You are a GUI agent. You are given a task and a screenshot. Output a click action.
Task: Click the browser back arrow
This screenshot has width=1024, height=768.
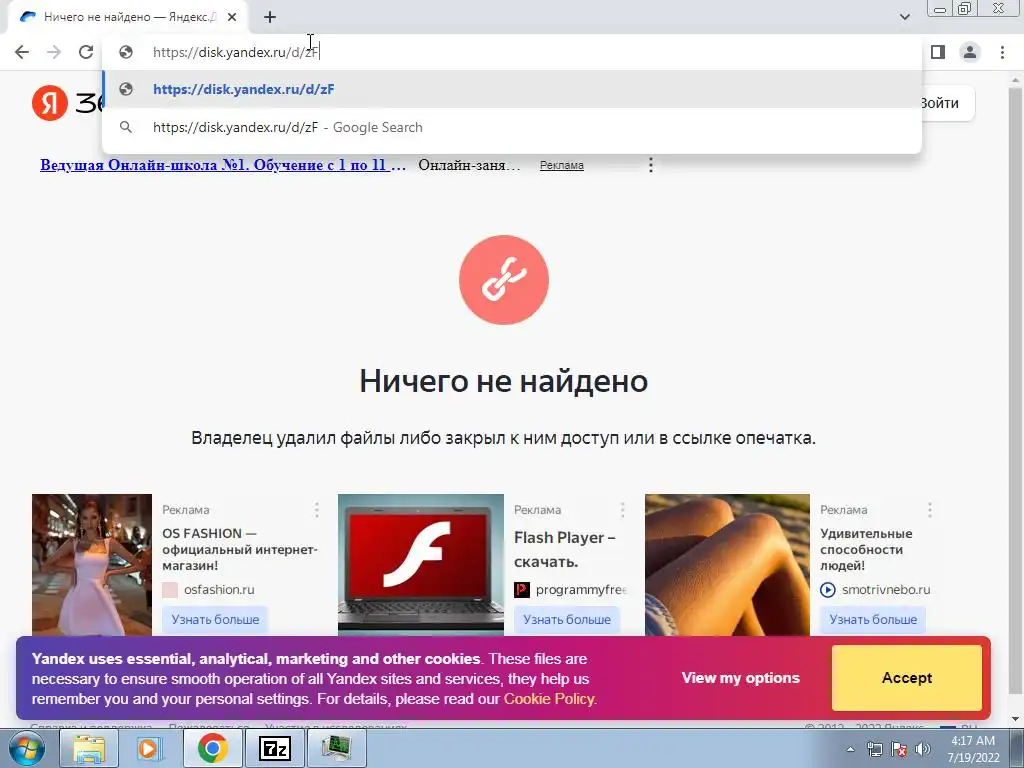pos(22,52)
